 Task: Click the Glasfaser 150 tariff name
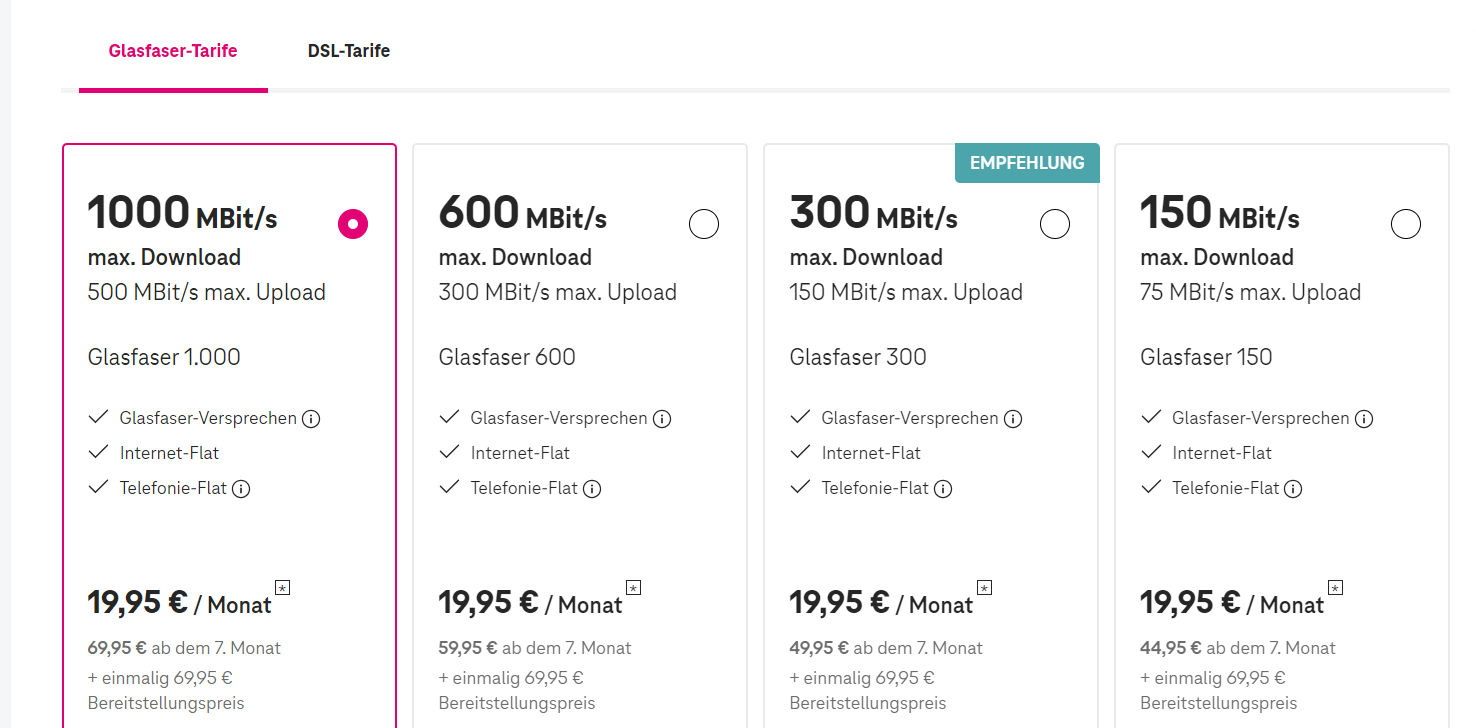point(1206,357)
